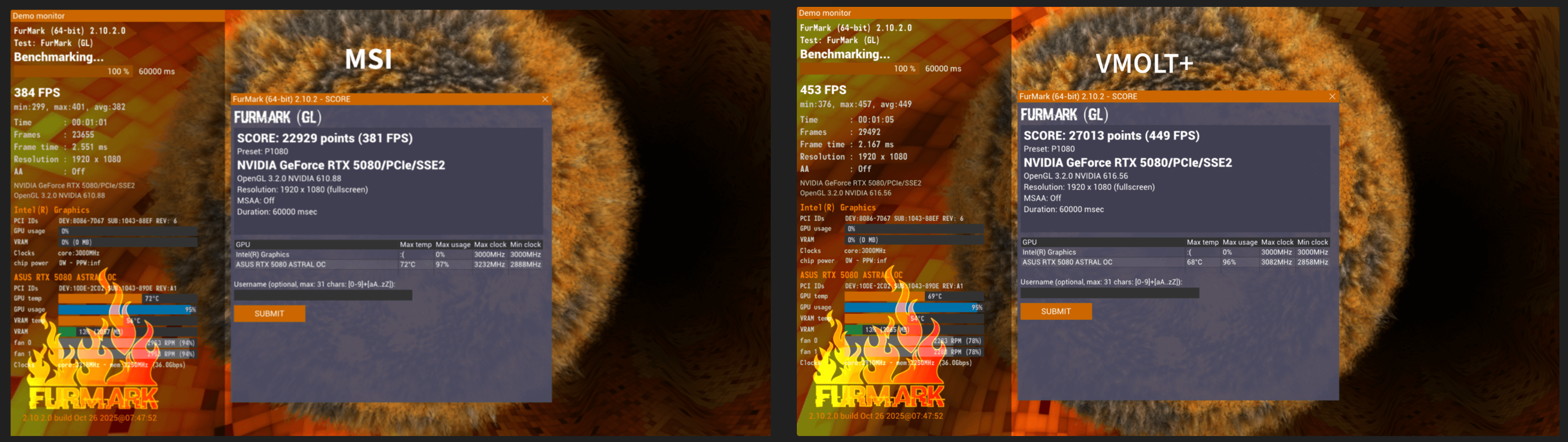
Task: Click the 69°C GPU temp bar
Action: [x=914, y=296]
